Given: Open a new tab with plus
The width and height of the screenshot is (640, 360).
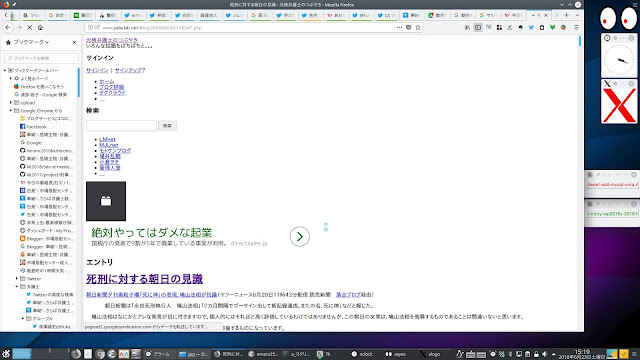Looking at the screenshot, I should (x=567, y=15).
